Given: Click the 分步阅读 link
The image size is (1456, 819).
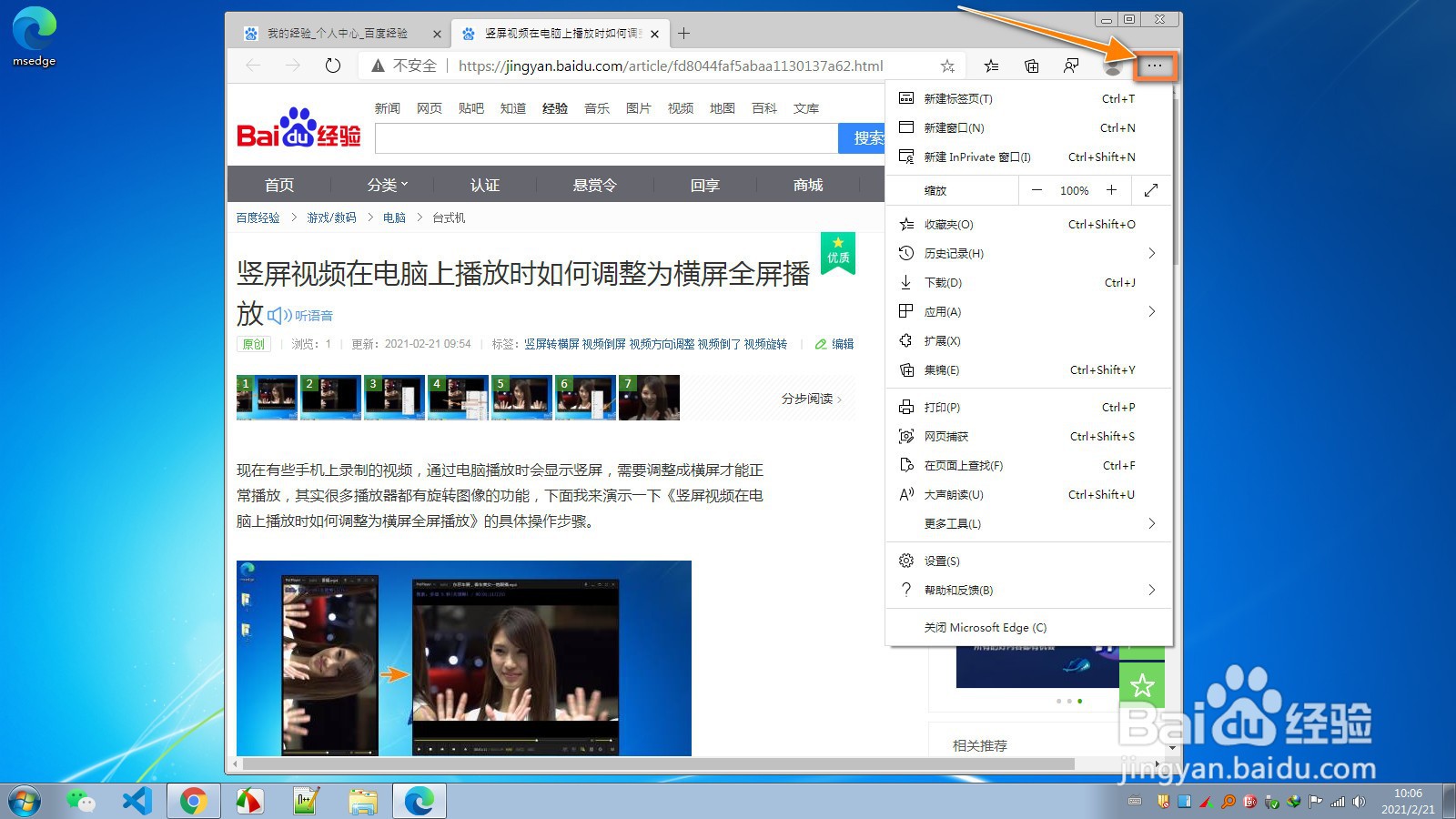Looking at the screenshot, I should 812,399.
